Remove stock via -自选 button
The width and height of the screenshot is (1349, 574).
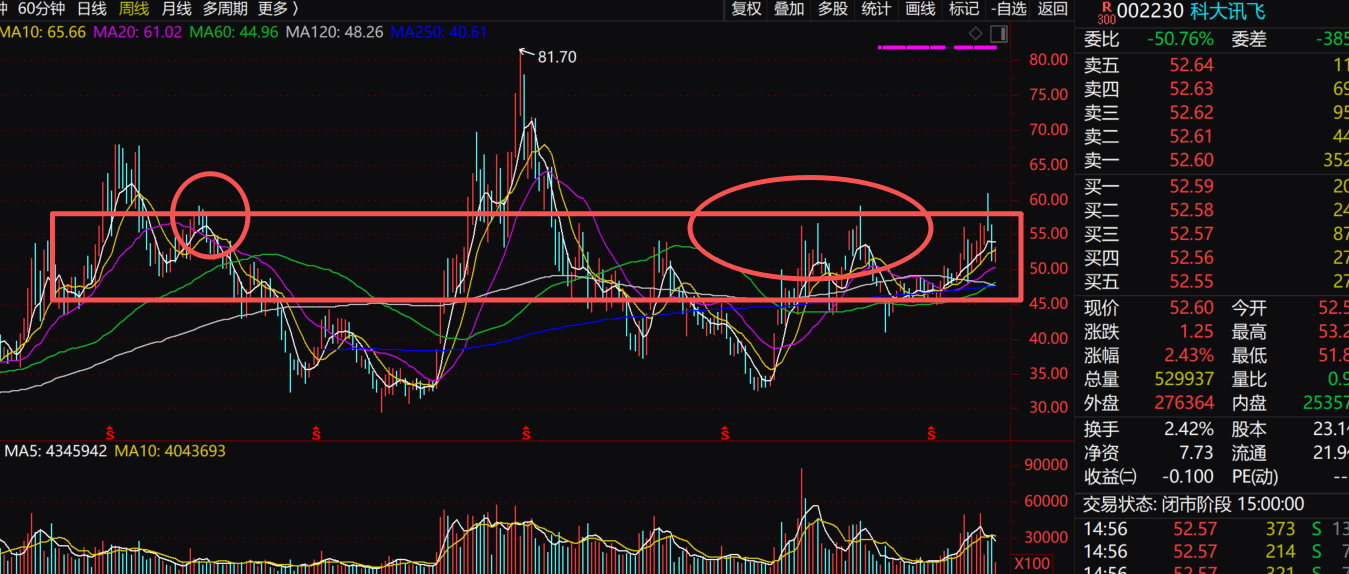click(1009, 9)
